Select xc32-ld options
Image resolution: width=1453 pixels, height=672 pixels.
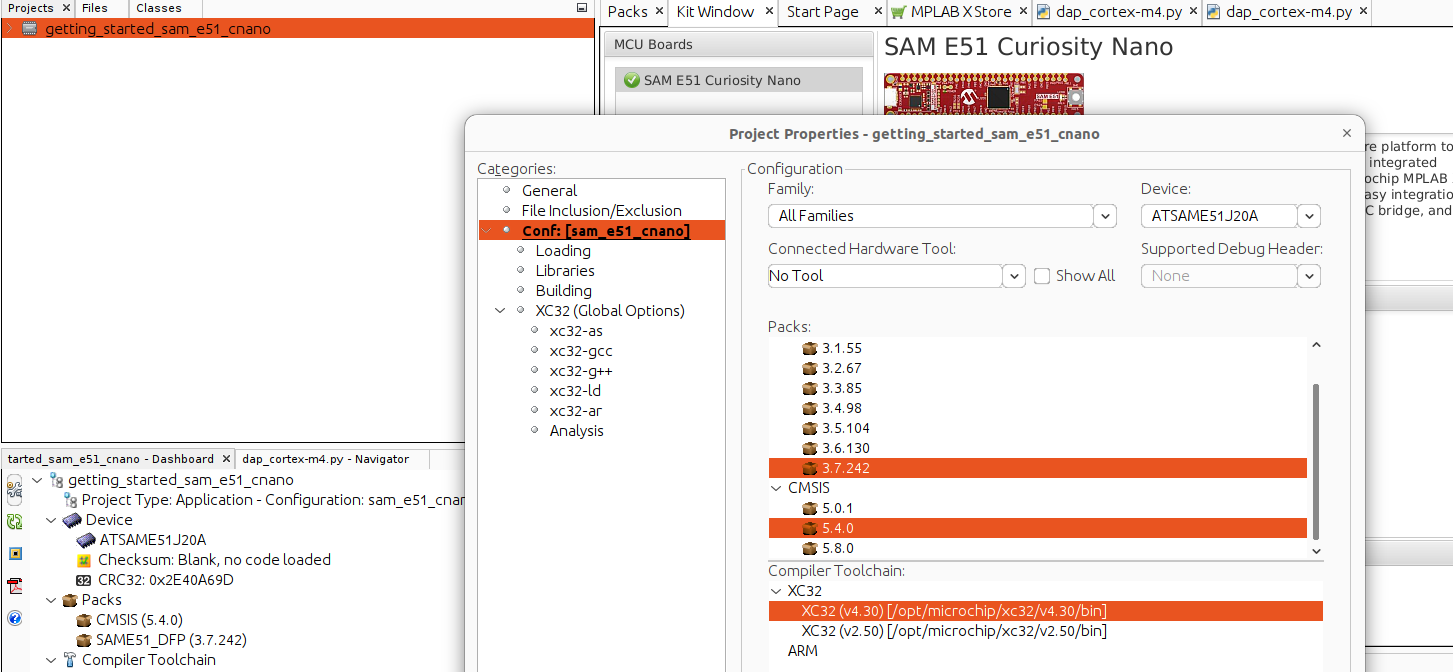pos(575,391)
